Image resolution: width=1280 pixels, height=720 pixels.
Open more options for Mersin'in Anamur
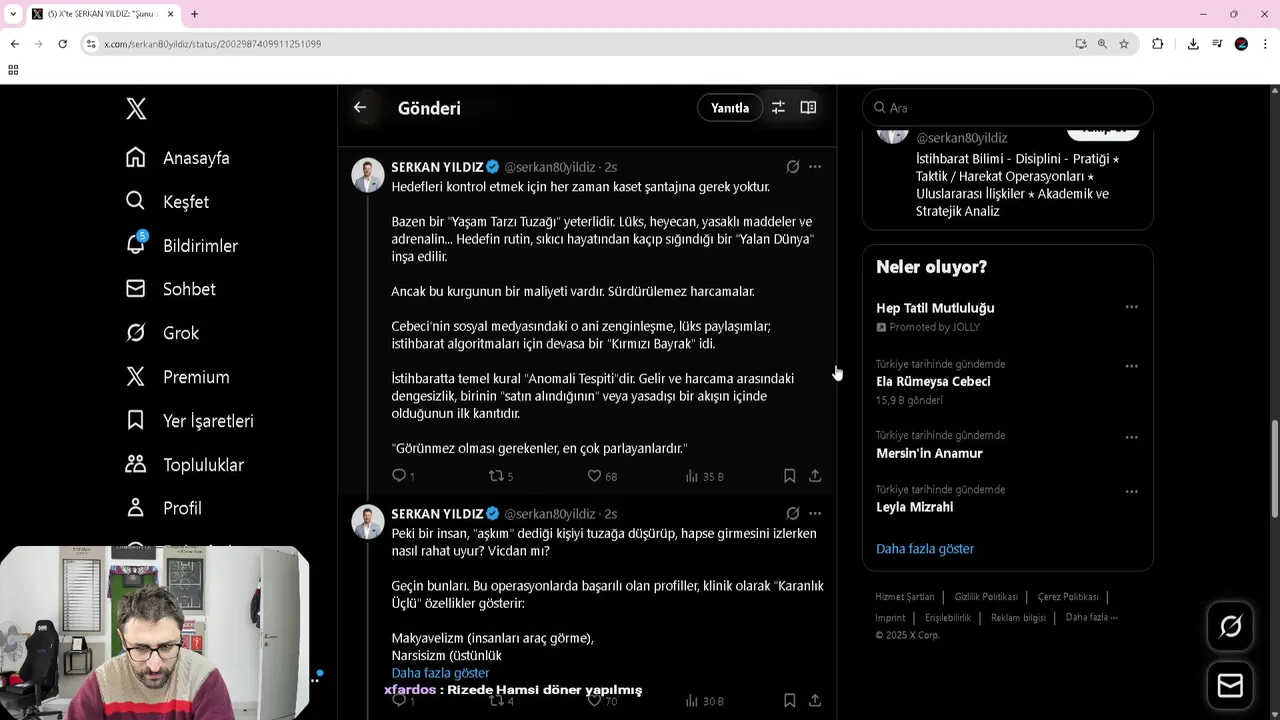pyautogui.click(x=1131, y=437)
